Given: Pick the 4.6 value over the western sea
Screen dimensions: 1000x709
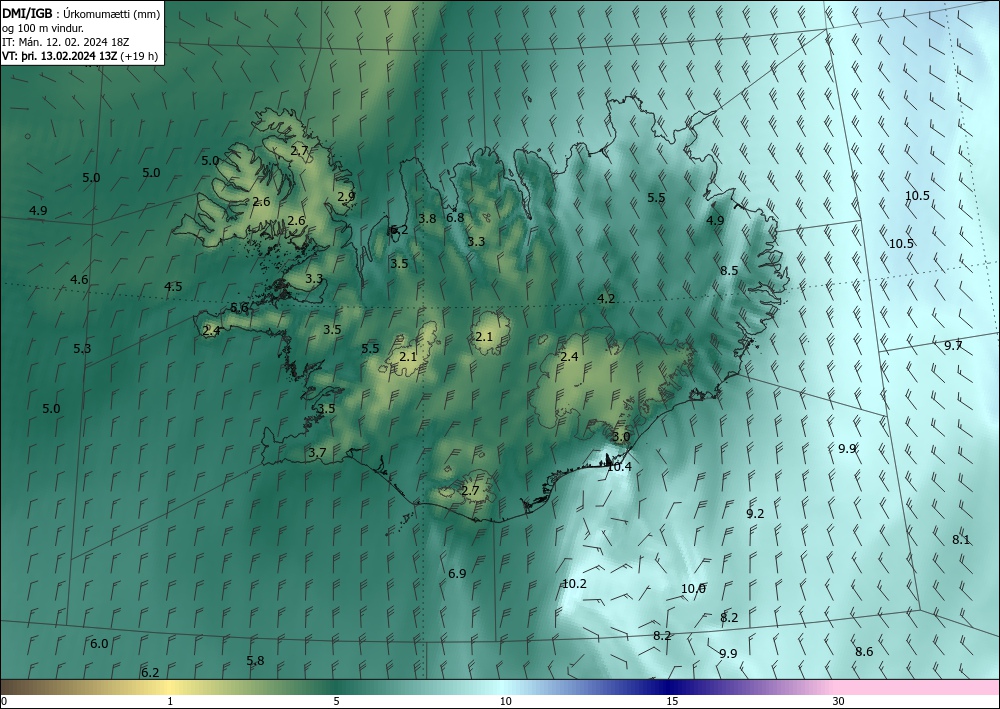Looking at the screenshot, I should point(79,279).
